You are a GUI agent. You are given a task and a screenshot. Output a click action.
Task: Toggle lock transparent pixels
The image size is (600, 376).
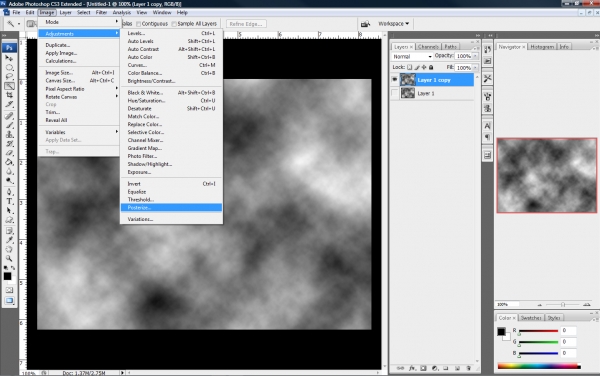click(409, 67)
